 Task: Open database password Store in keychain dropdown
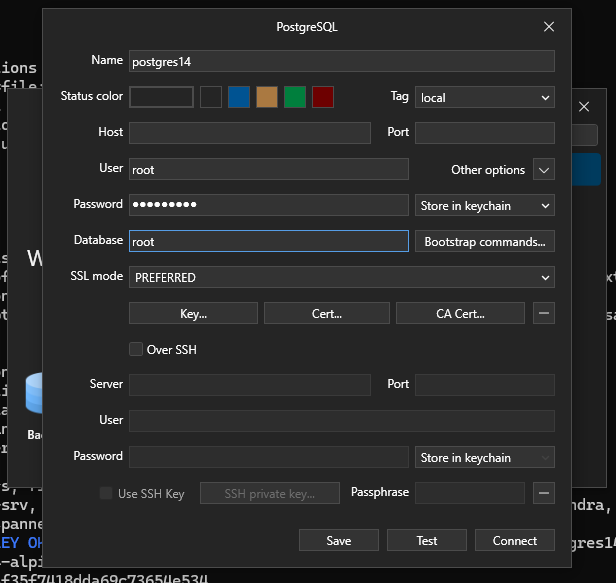[485, 205]
